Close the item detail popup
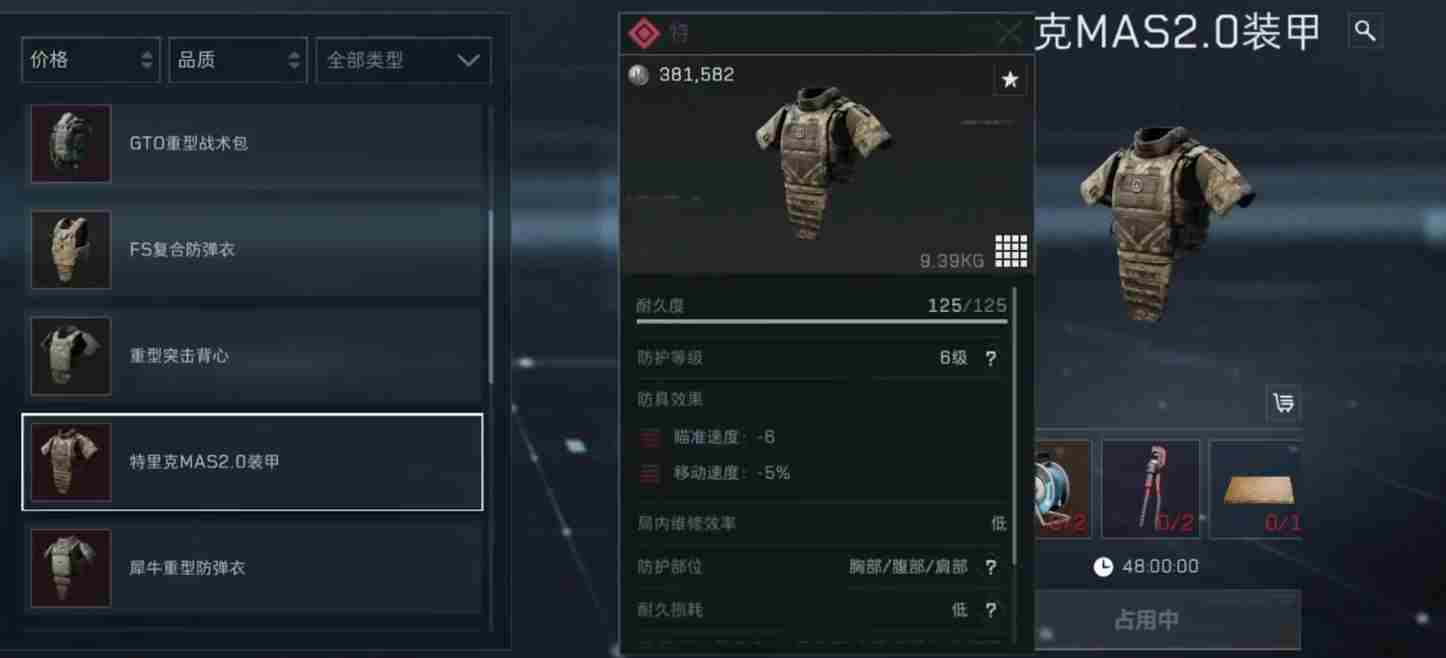The width and height of the screenshot is (1446, 658). (x=1011, y=33)
